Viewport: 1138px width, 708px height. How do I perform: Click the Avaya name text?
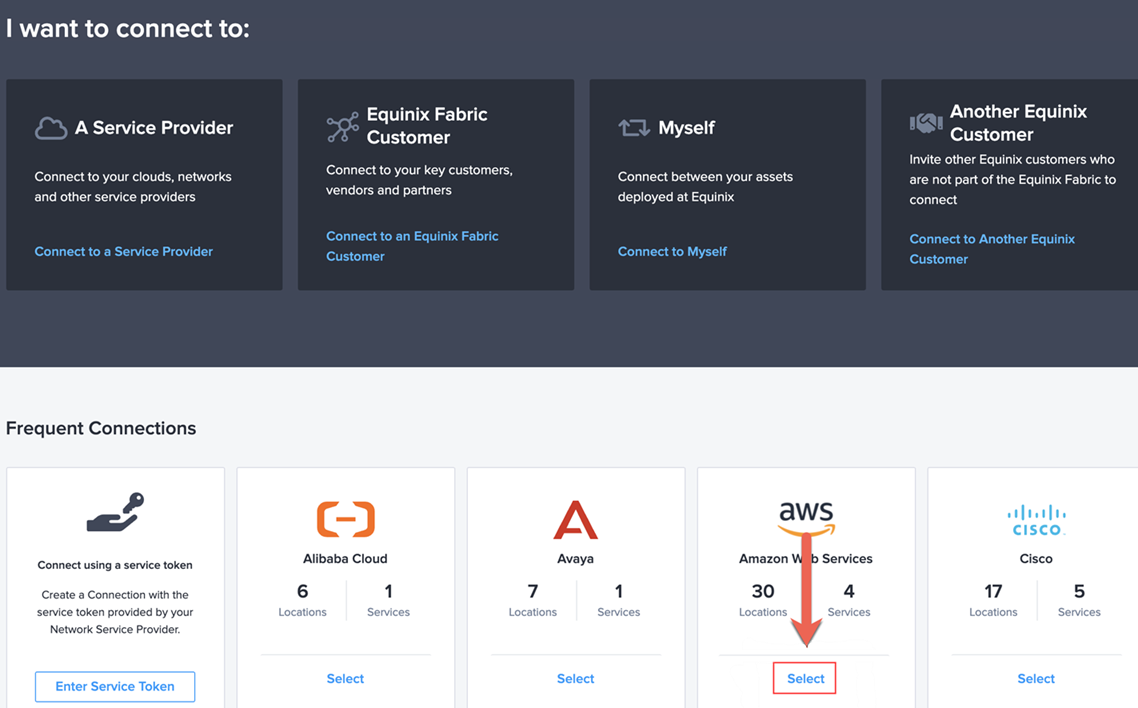(576, 559)
